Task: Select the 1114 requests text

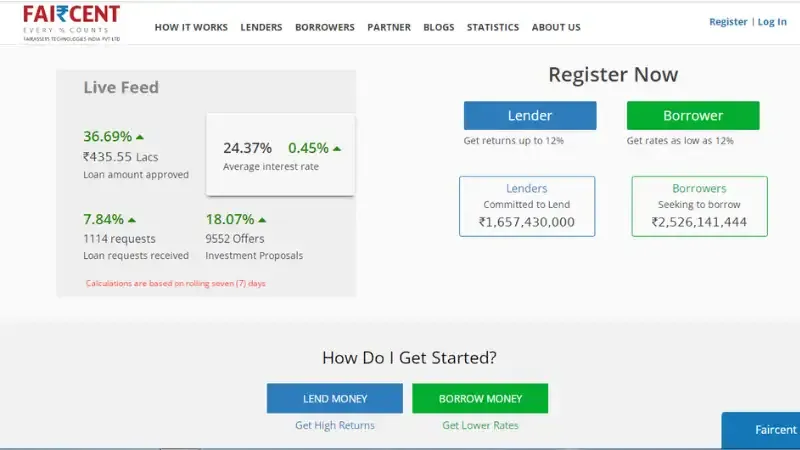Action: (x=119, y=239)
